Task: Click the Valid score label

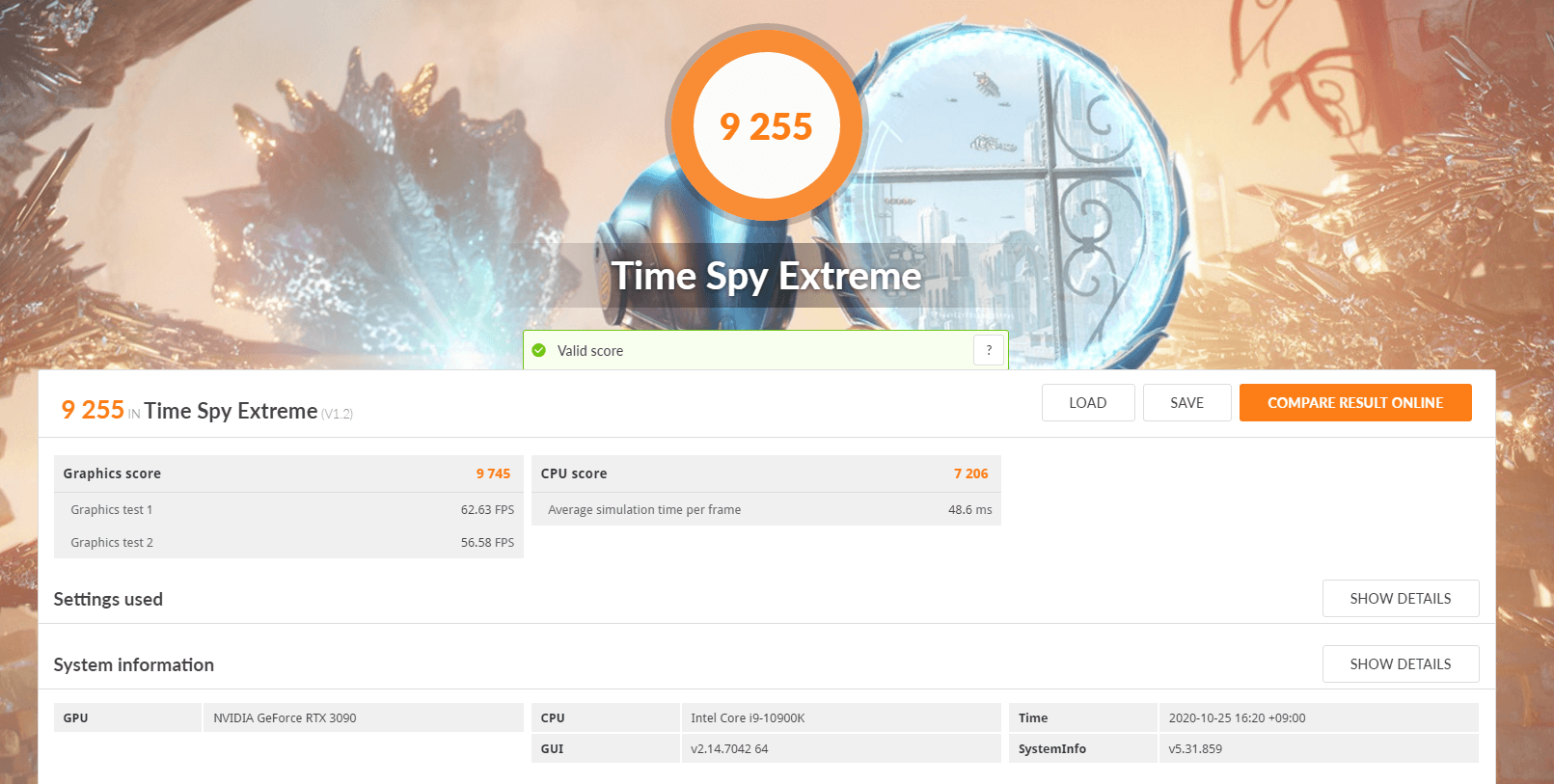Action: pyautogui.click(x=590, y=351)
